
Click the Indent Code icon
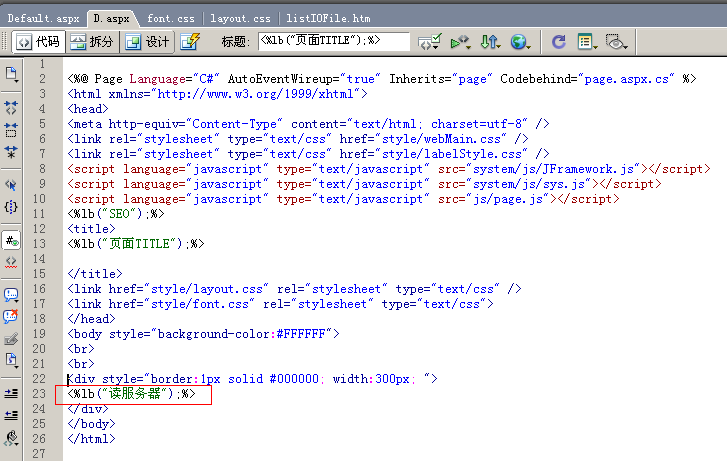pyautogui.click(x=11, y=393)
